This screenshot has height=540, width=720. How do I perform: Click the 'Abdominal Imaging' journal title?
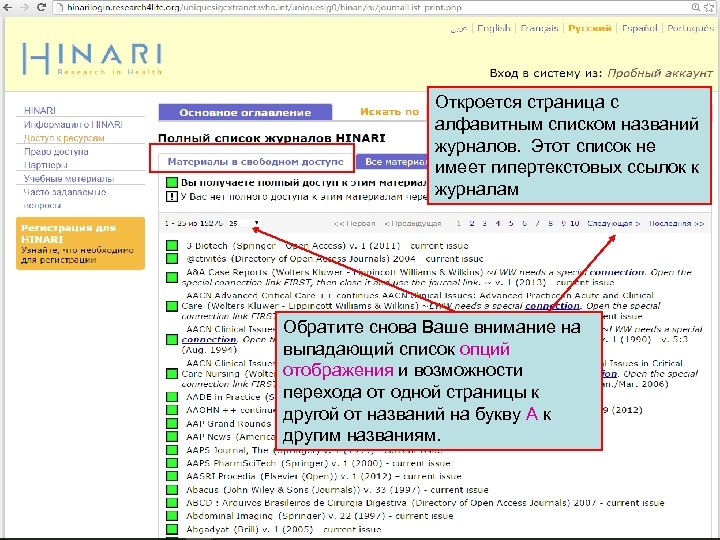click(x=229, y=516)
